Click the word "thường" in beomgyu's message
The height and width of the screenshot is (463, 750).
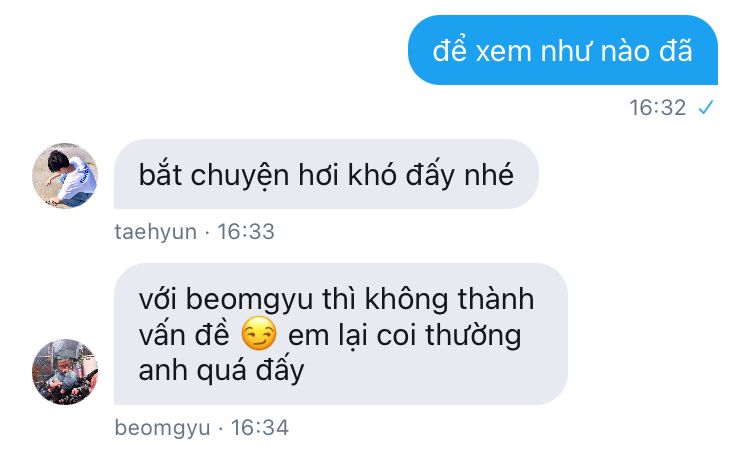coord(473,335)
